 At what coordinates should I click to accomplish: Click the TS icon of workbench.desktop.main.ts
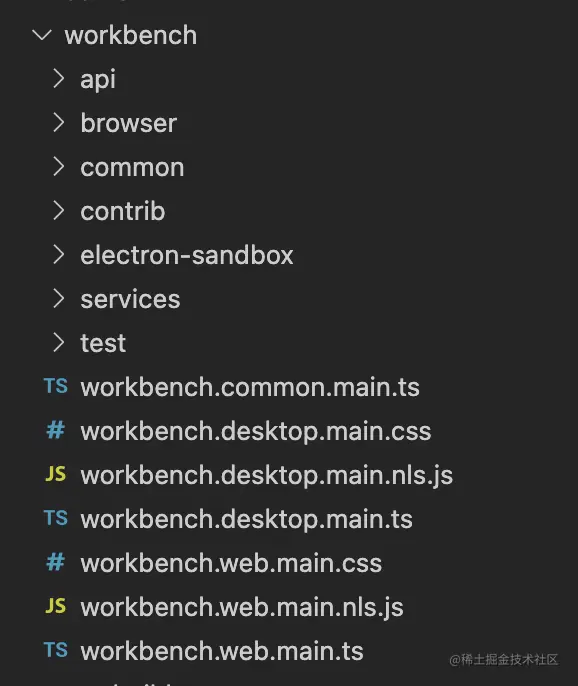56,518
